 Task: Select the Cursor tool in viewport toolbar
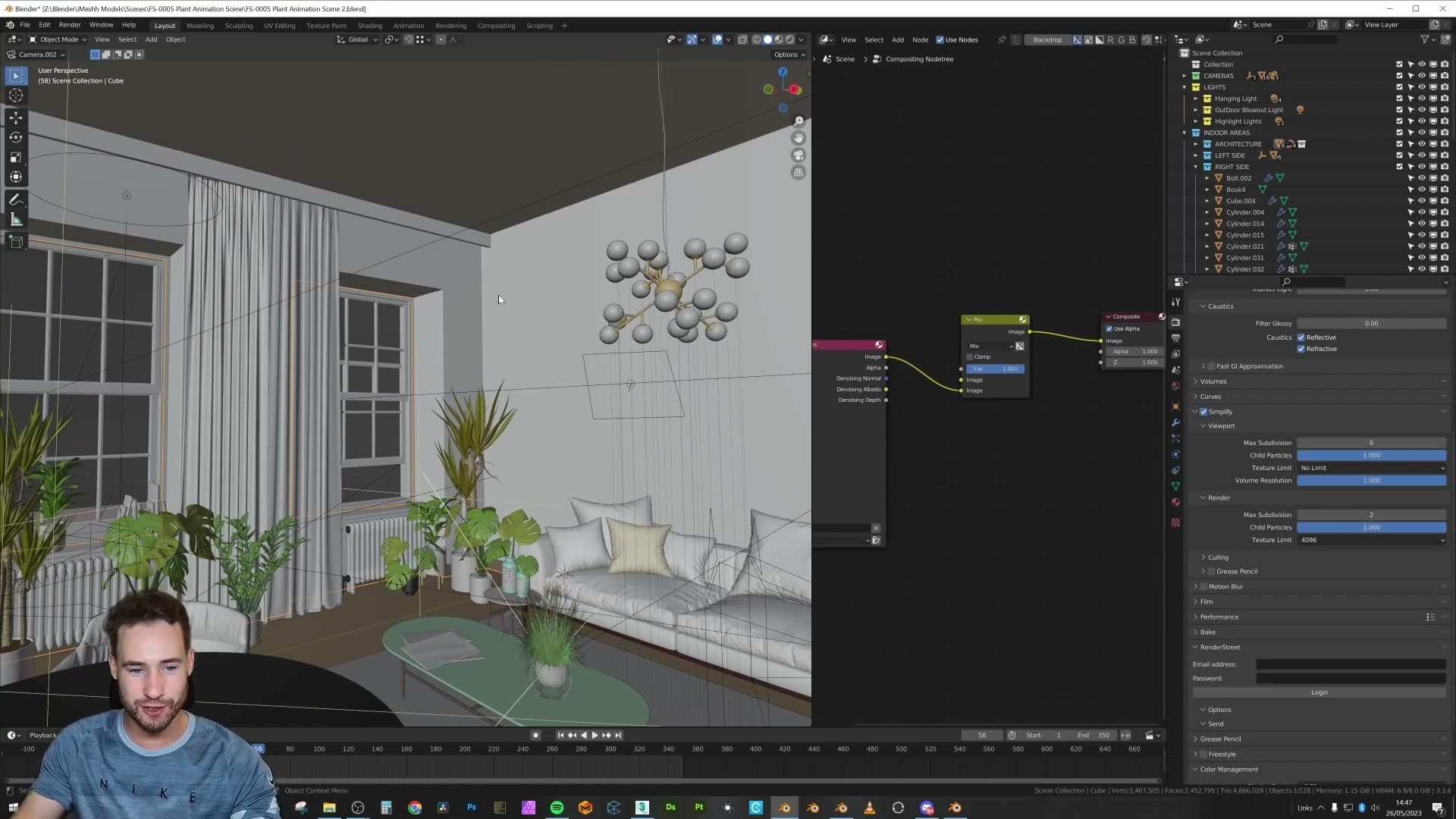pyautogui.click(x=16, y=96)
